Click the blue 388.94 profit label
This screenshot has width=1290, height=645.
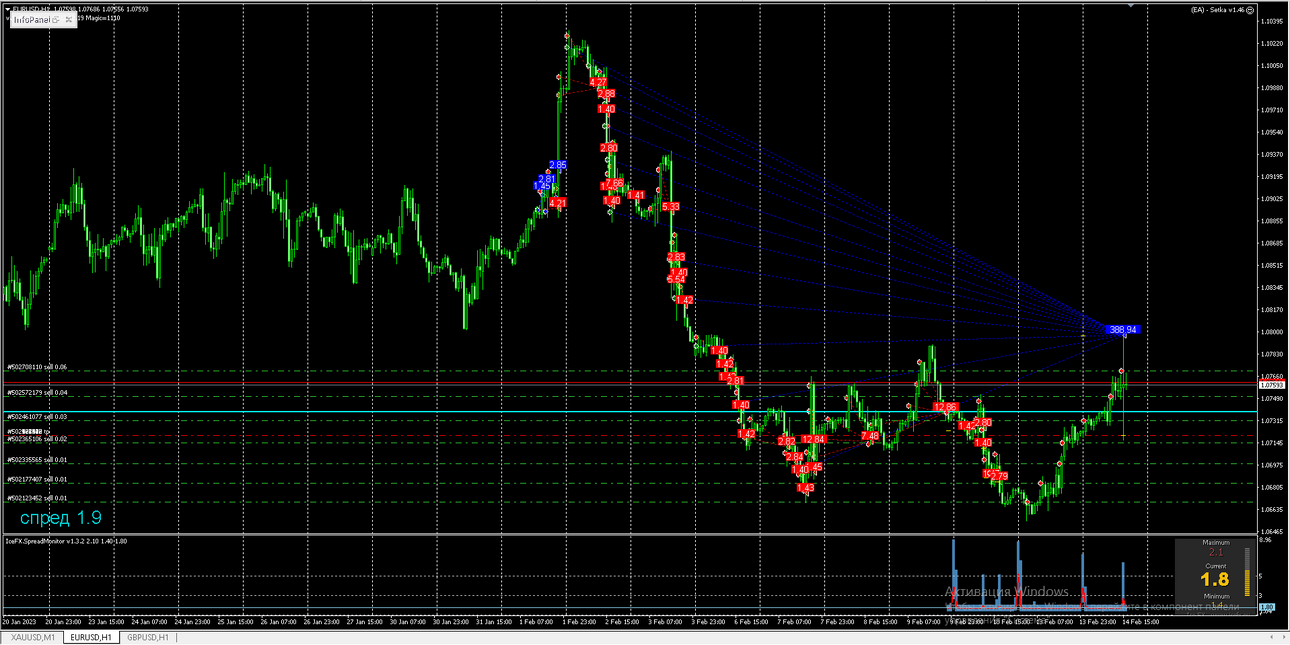point(1123,329)
